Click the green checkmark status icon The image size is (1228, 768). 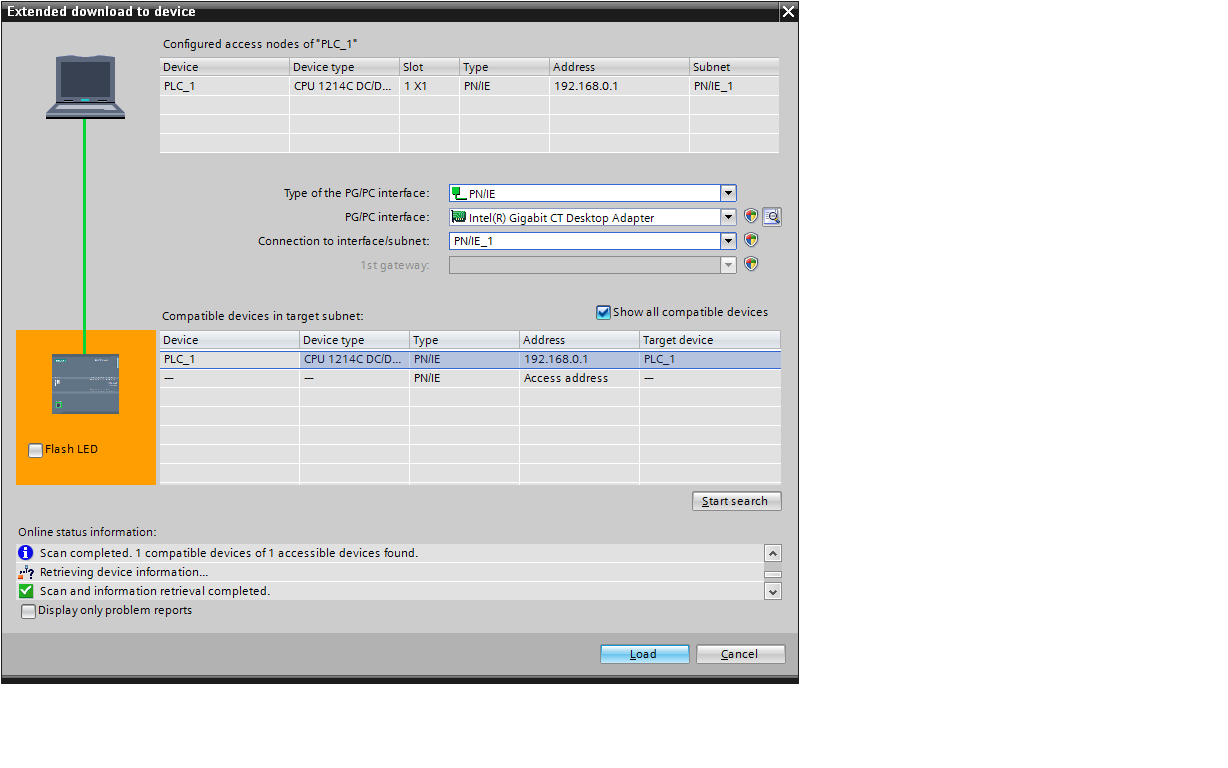click(27, 591)
